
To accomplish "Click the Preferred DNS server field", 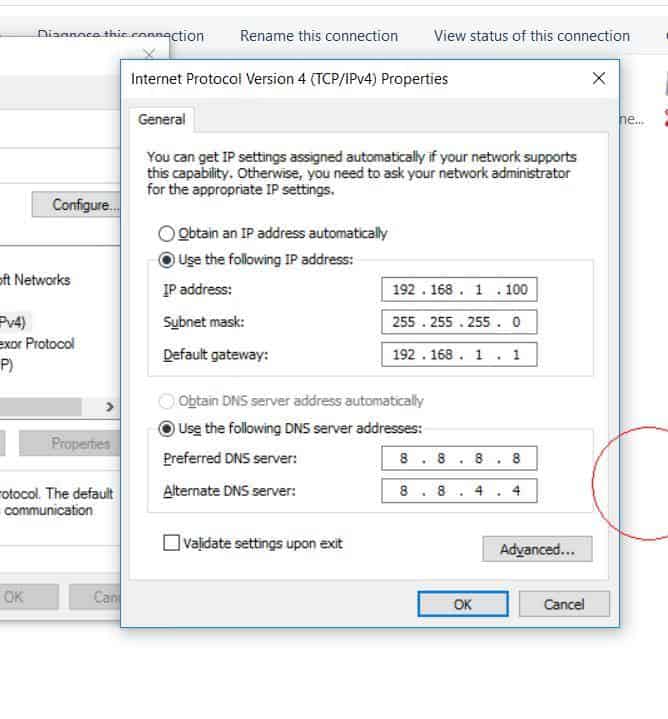I will (x=459, y=459).
